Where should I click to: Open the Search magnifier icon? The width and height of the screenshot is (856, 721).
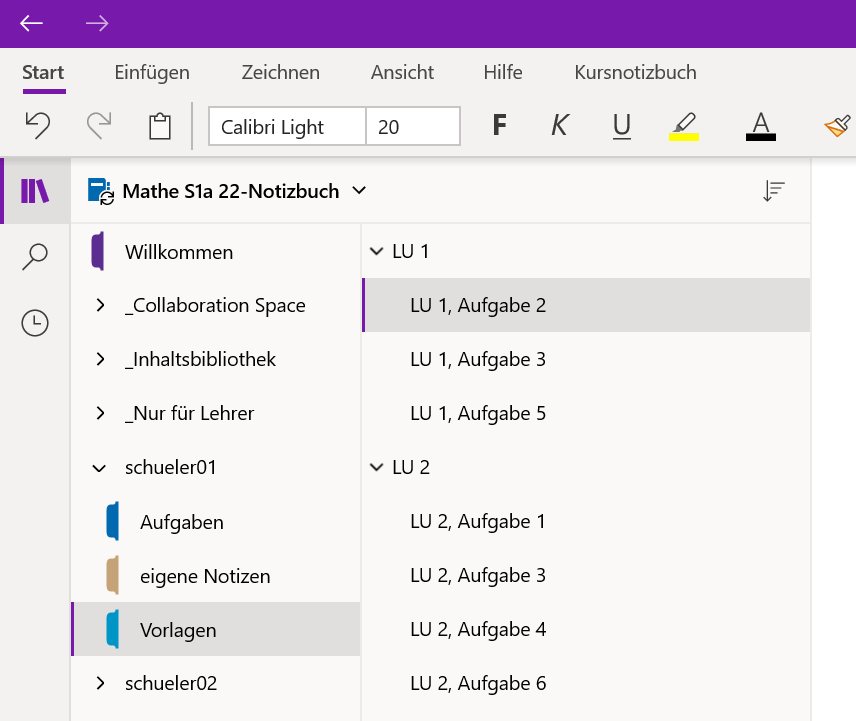click(x=35, y=257)
